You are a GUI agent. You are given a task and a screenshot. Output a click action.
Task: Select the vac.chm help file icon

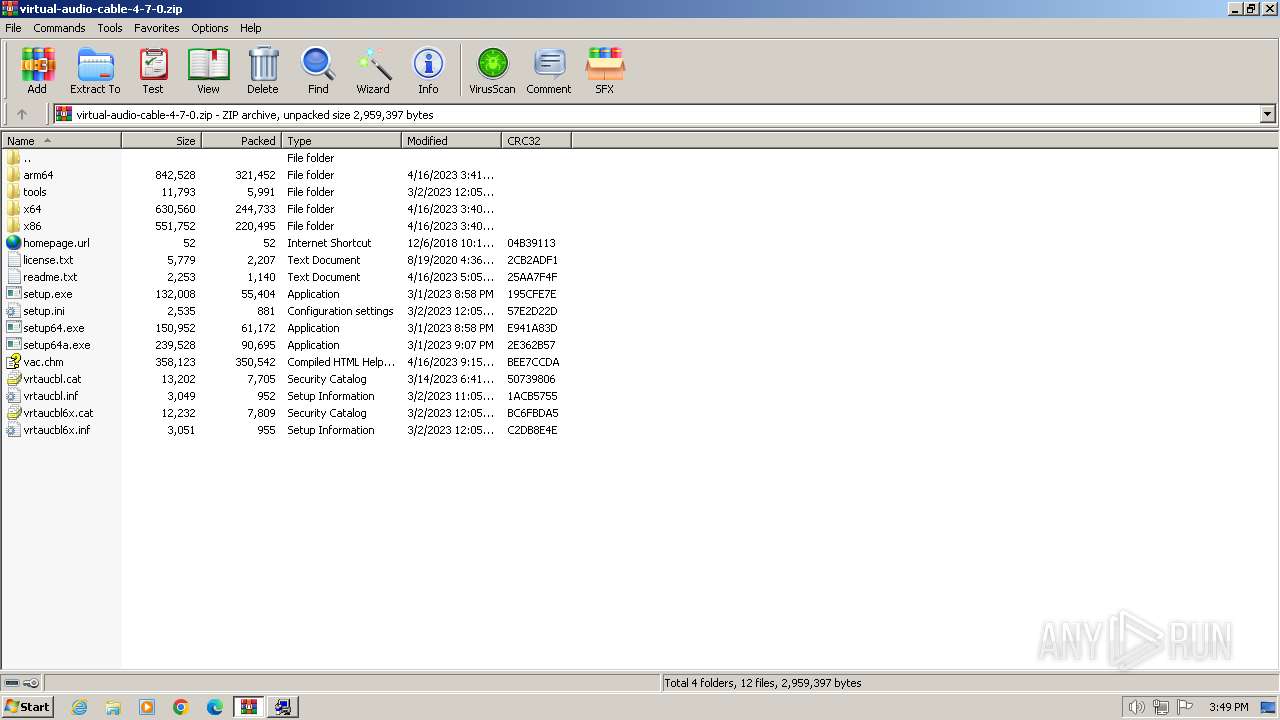coord(13,362)
